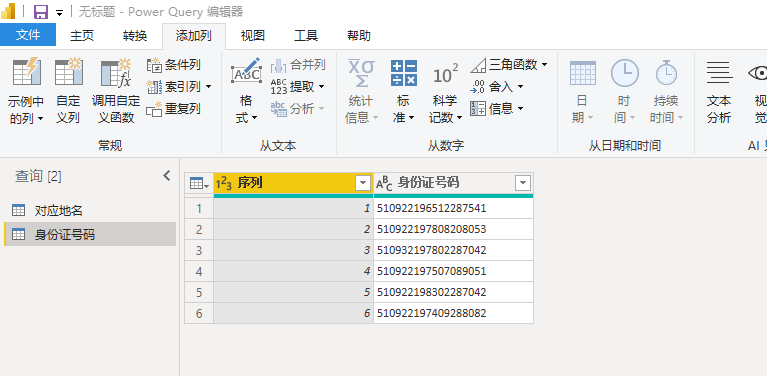Select the 身份证号码 column header
Image resolution: width=767 pixels, height=376 pixels.
453,183
